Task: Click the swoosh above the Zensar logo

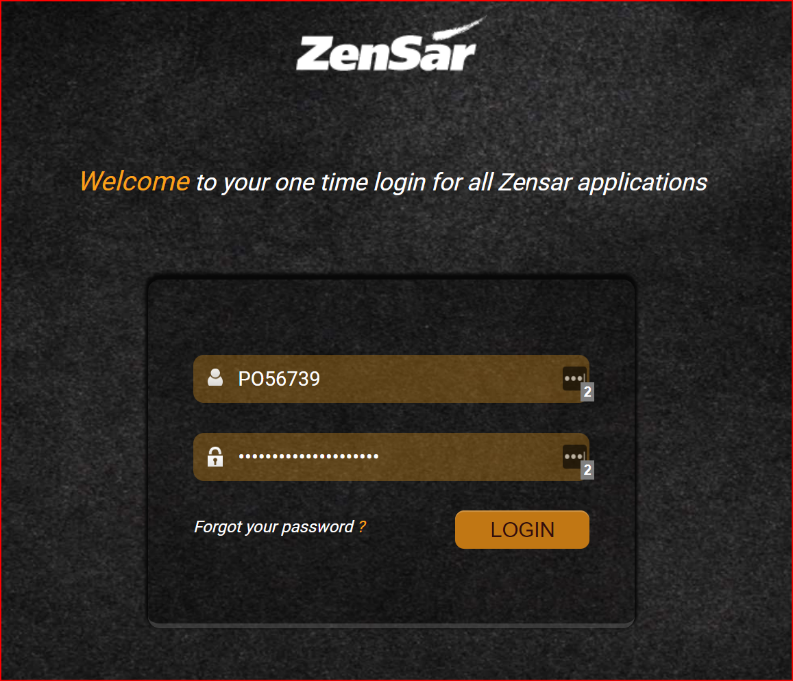Action: point(459,28)
